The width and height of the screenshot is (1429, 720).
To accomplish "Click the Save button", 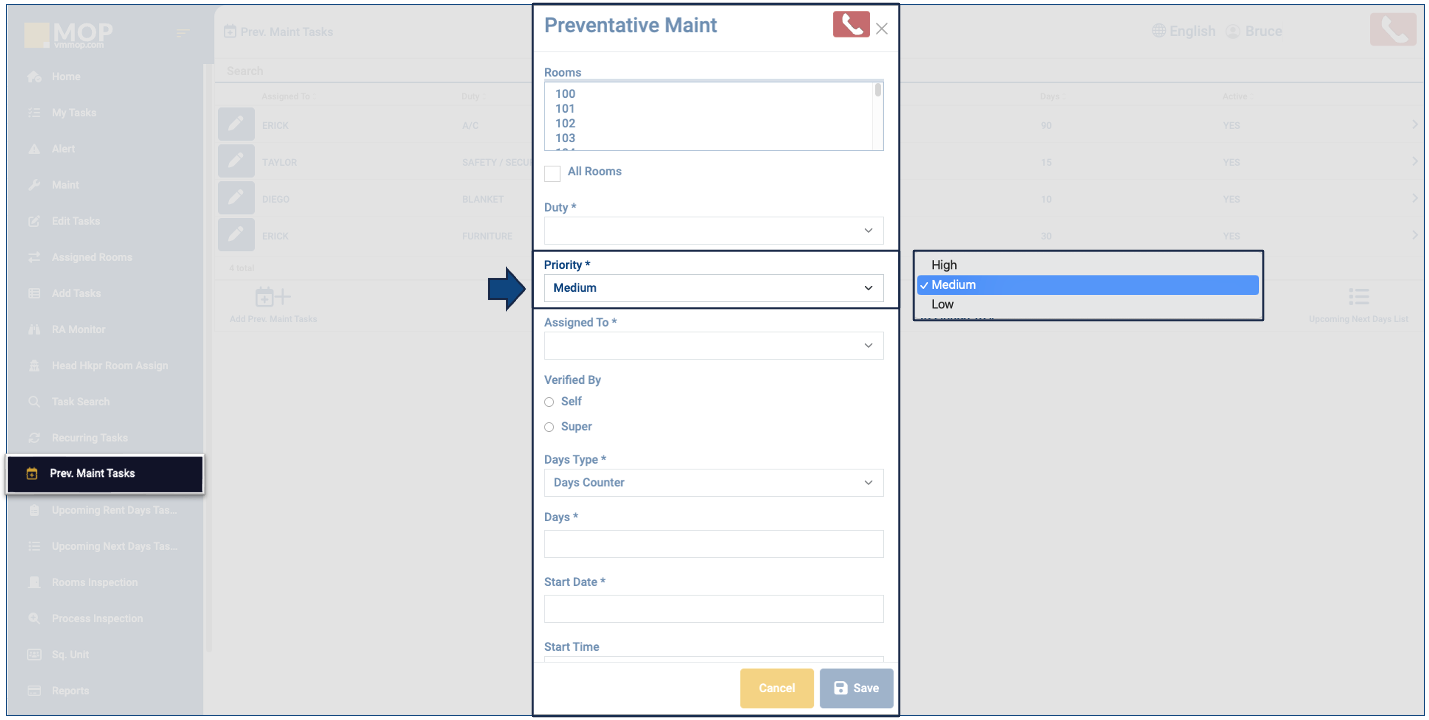I will 856,688.
